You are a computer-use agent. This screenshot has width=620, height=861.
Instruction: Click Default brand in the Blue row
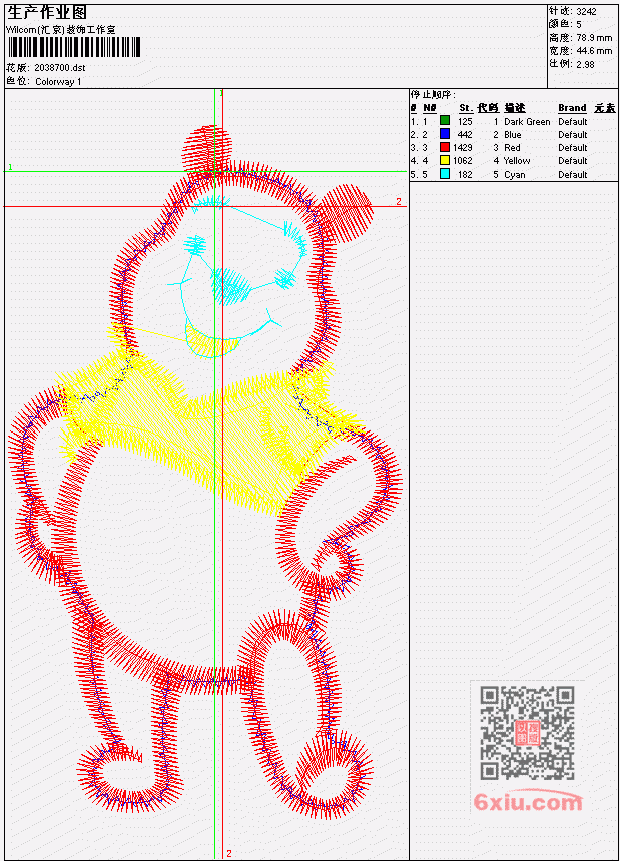coord(573,135)
